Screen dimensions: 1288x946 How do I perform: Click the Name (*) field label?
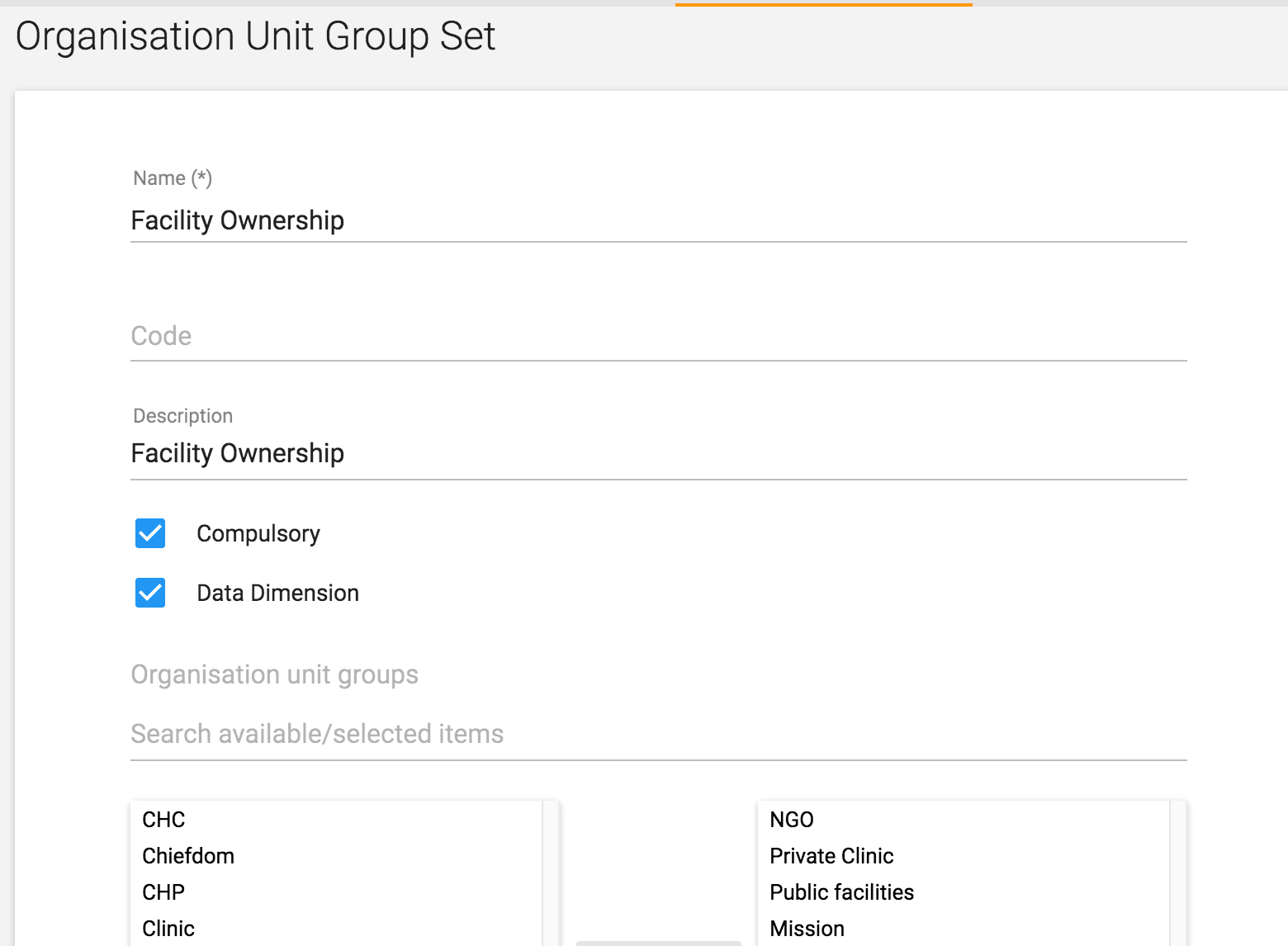pos(173,178)
